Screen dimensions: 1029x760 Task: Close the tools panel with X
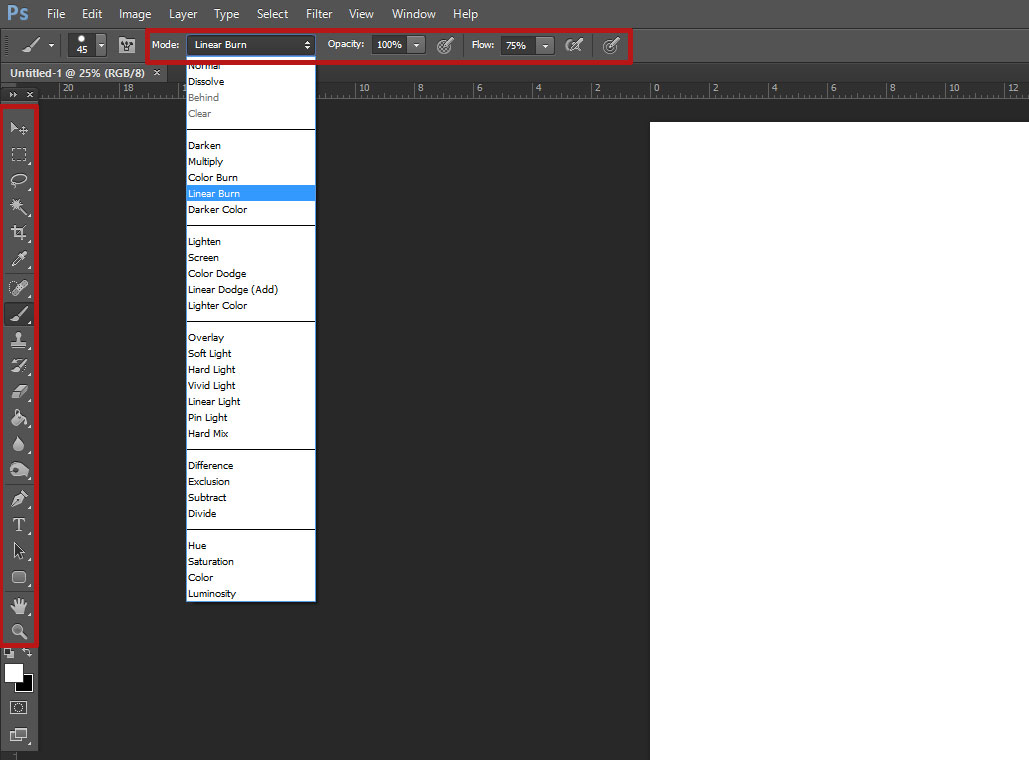coord(30,95)
